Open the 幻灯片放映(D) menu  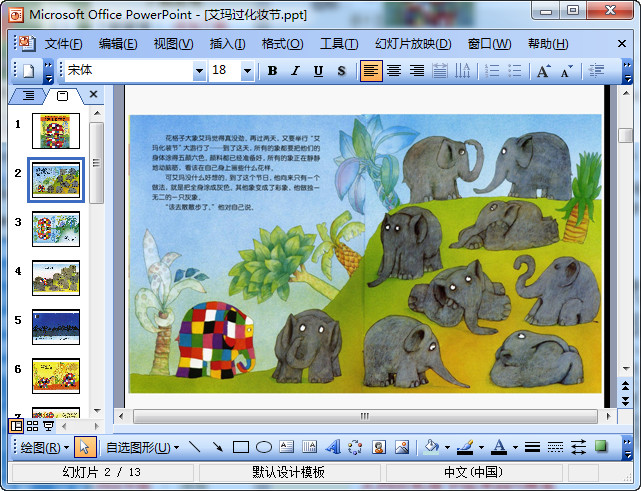coord(413,44)
